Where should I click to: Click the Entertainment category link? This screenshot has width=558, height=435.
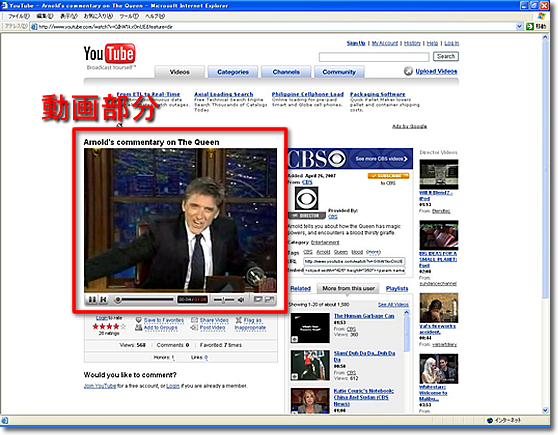click(x=325, y=242)
